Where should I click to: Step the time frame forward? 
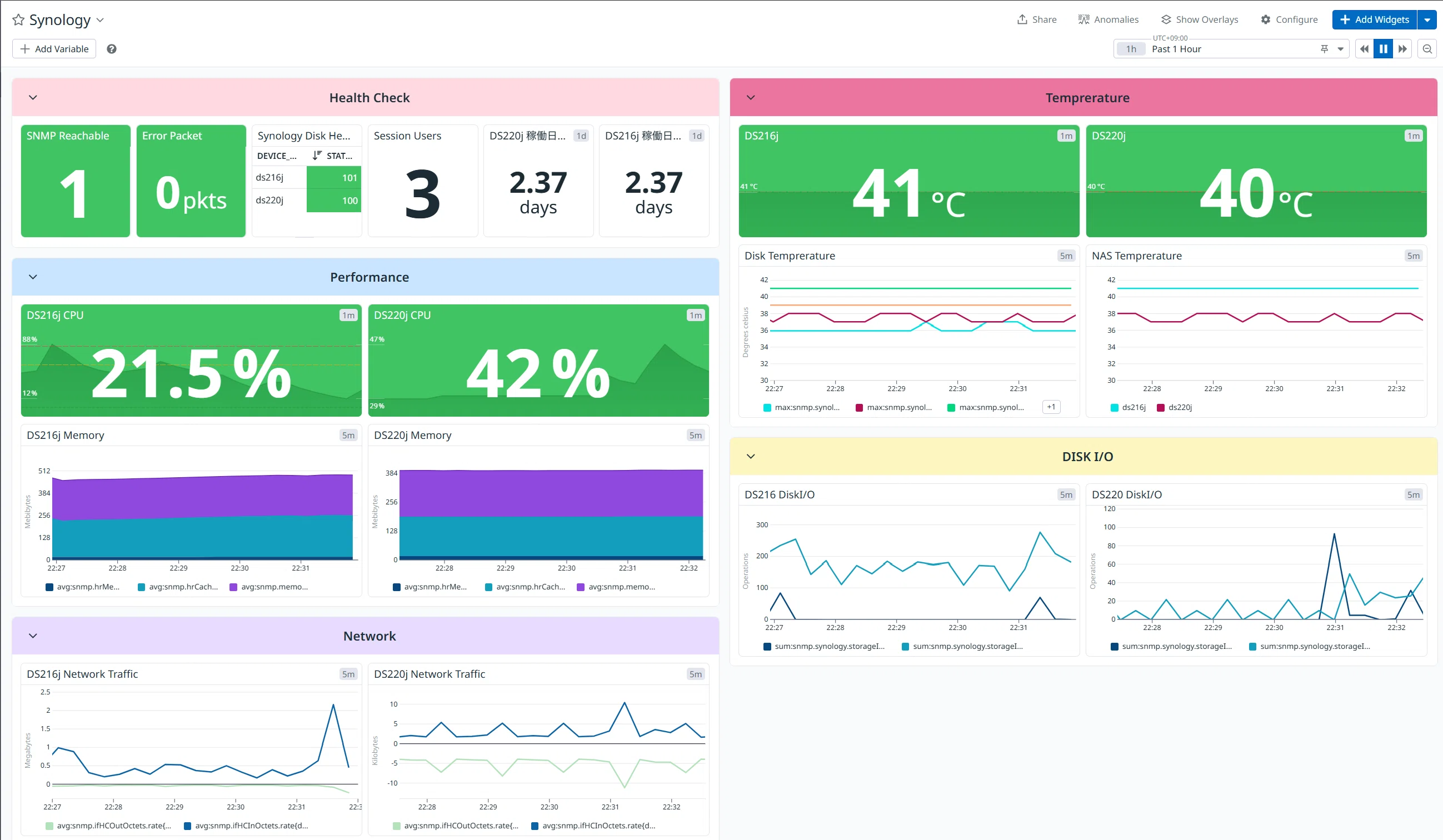tap(1402, 49)
